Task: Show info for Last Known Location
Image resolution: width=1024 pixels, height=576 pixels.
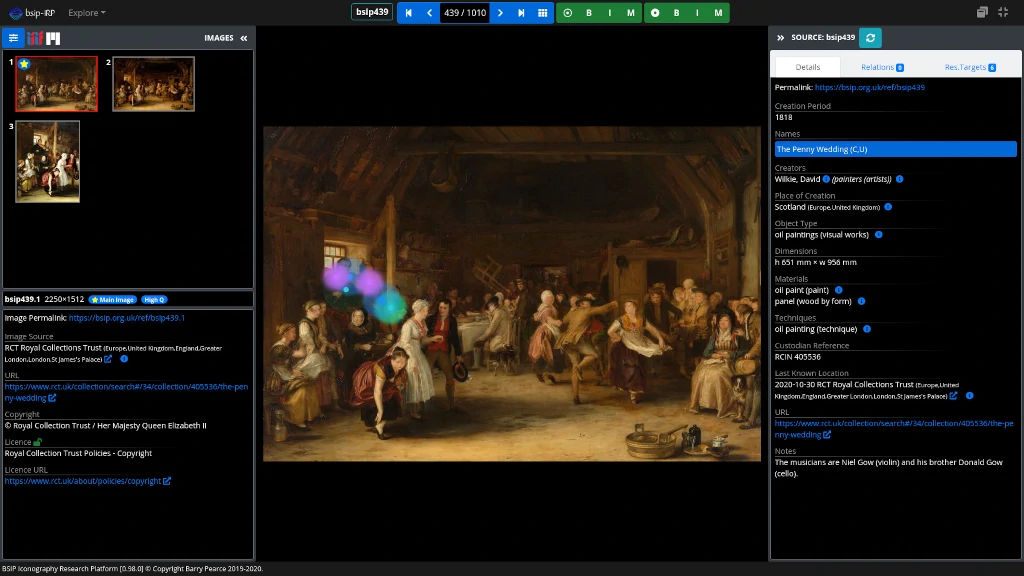Action: [x=969, y=396]
